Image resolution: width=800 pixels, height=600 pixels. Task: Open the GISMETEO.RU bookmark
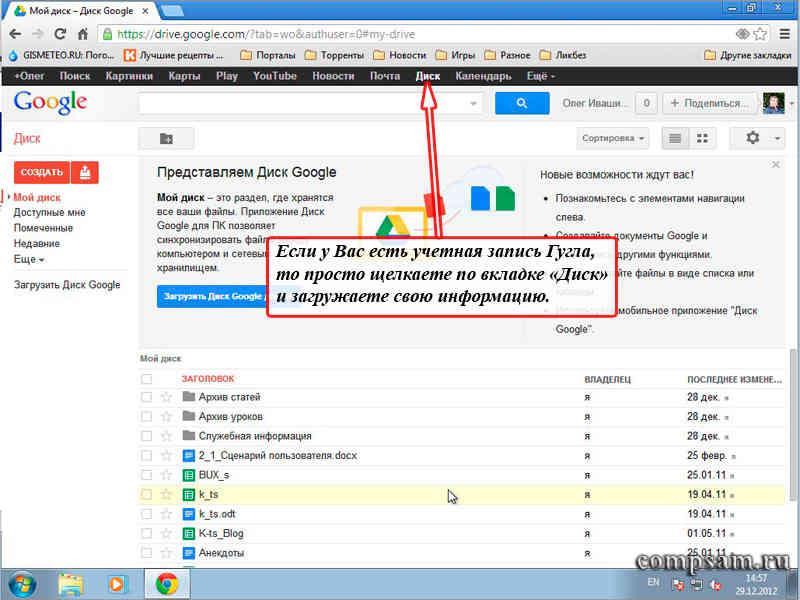(62, 55)
